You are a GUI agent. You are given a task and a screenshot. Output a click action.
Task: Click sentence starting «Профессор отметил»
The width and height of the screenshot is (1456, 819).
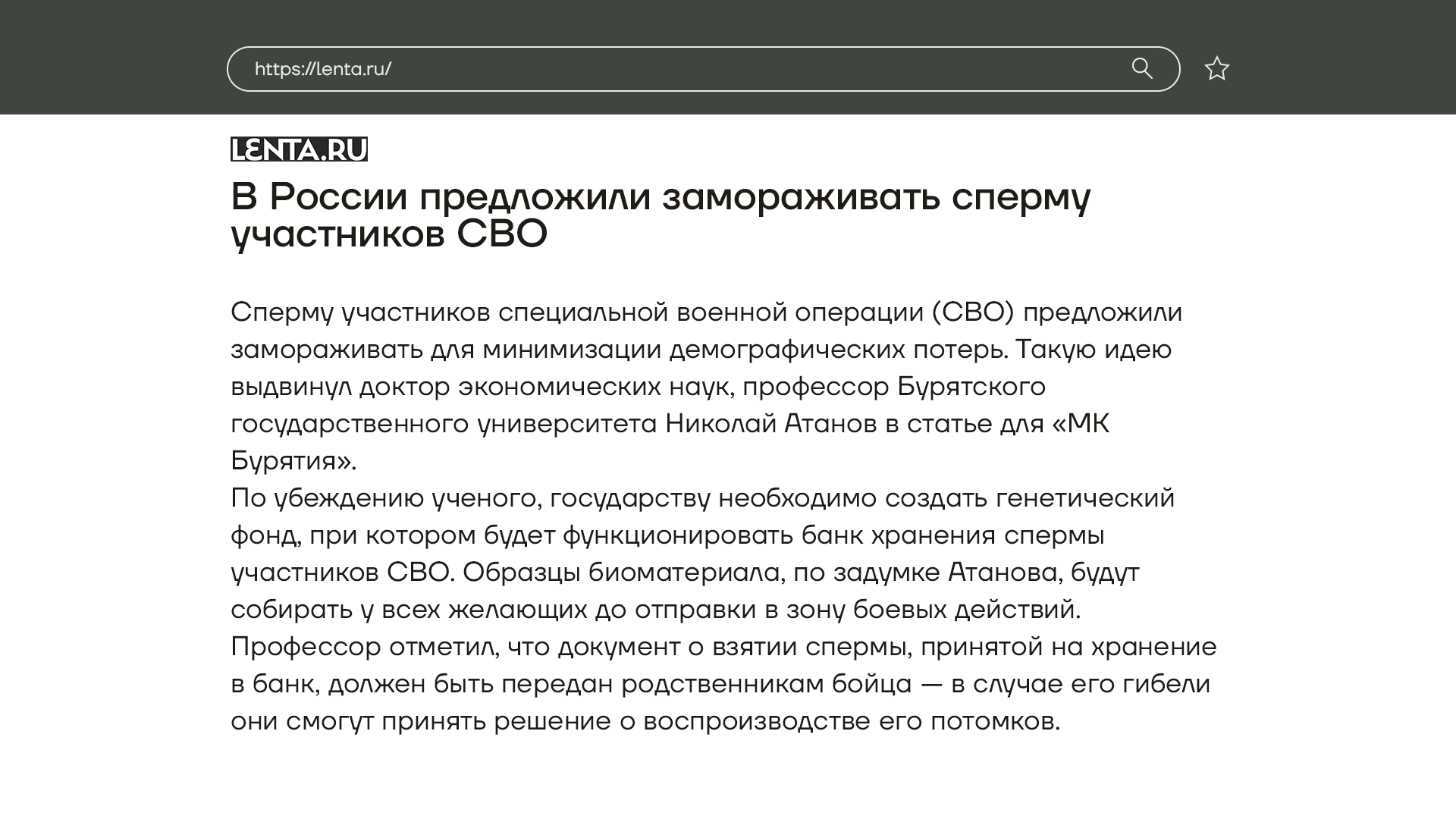tap(364, 647)
